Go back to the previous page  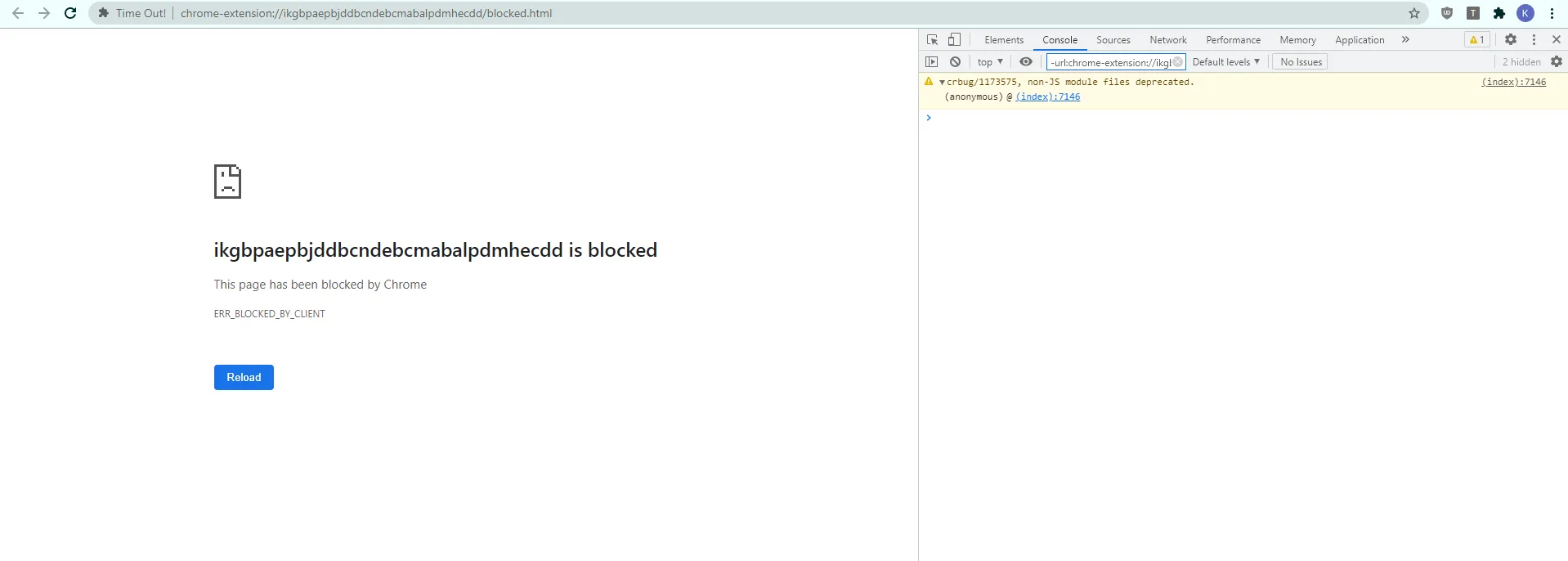(17, 13)
